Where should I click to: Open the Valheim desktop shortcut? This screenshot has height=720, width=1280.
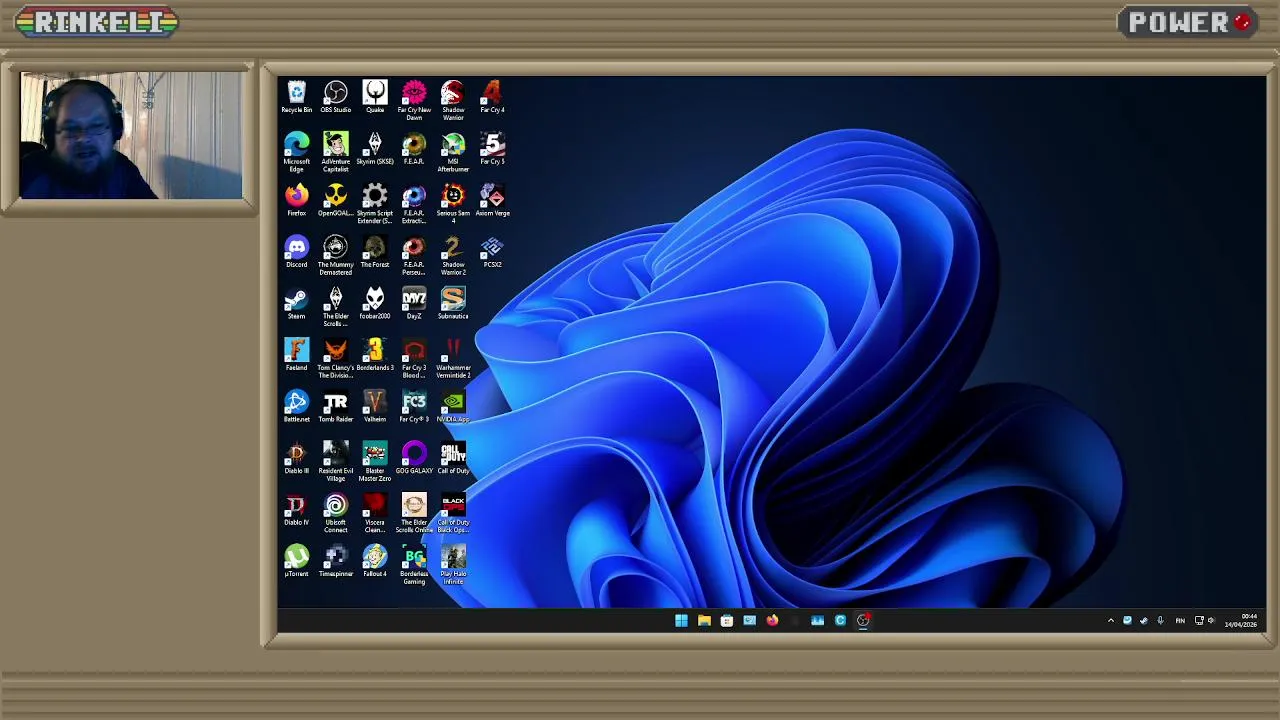coord(375,404)
